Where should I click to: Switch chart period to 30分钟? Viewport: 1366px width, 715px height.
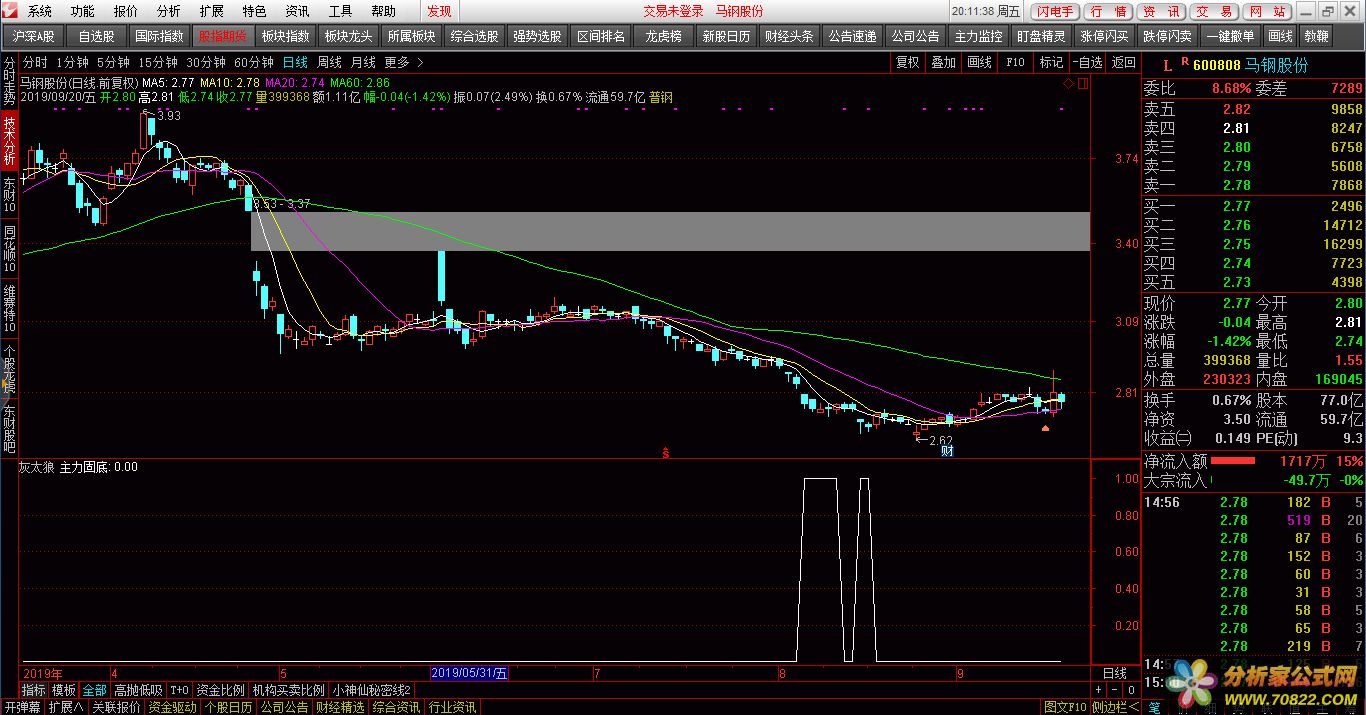pyautogui.click(x=206, y=62)
